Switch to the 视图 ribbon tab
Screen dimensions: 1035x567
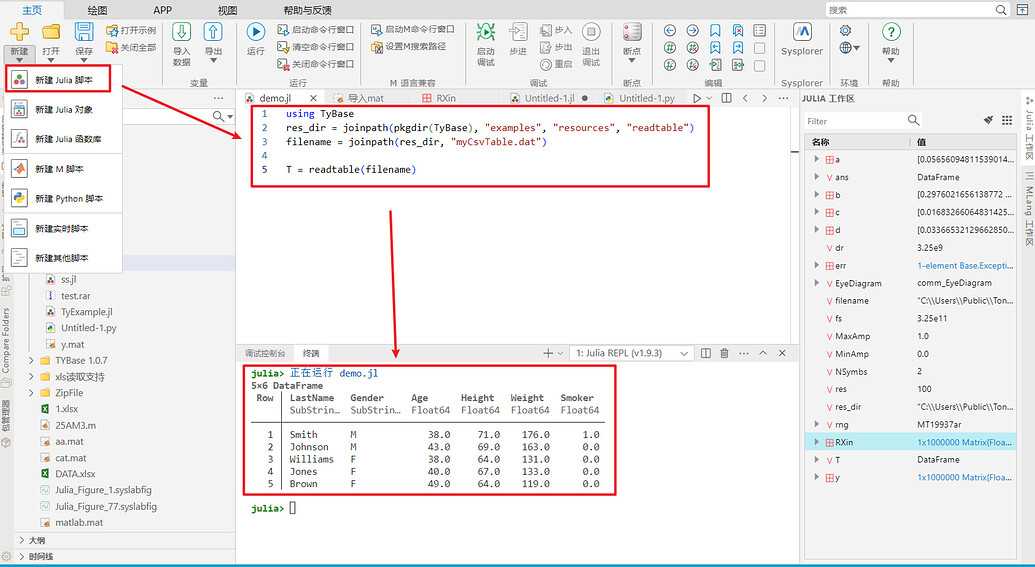[227, 10]
